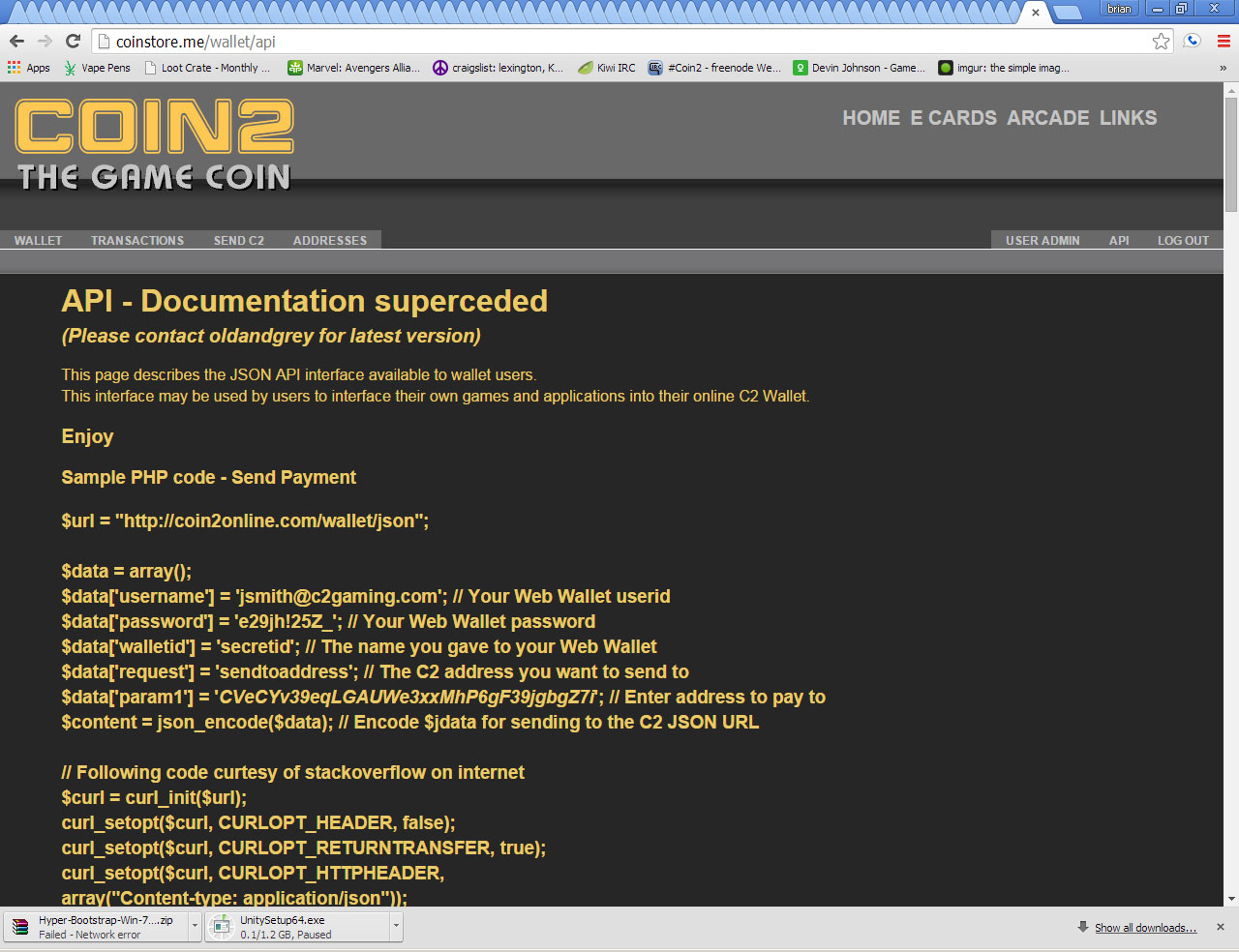Open the Kiwi IRC bookmark
This screenshot has height=952, width=1239.
pyautogui.click(x=607, y=68)
